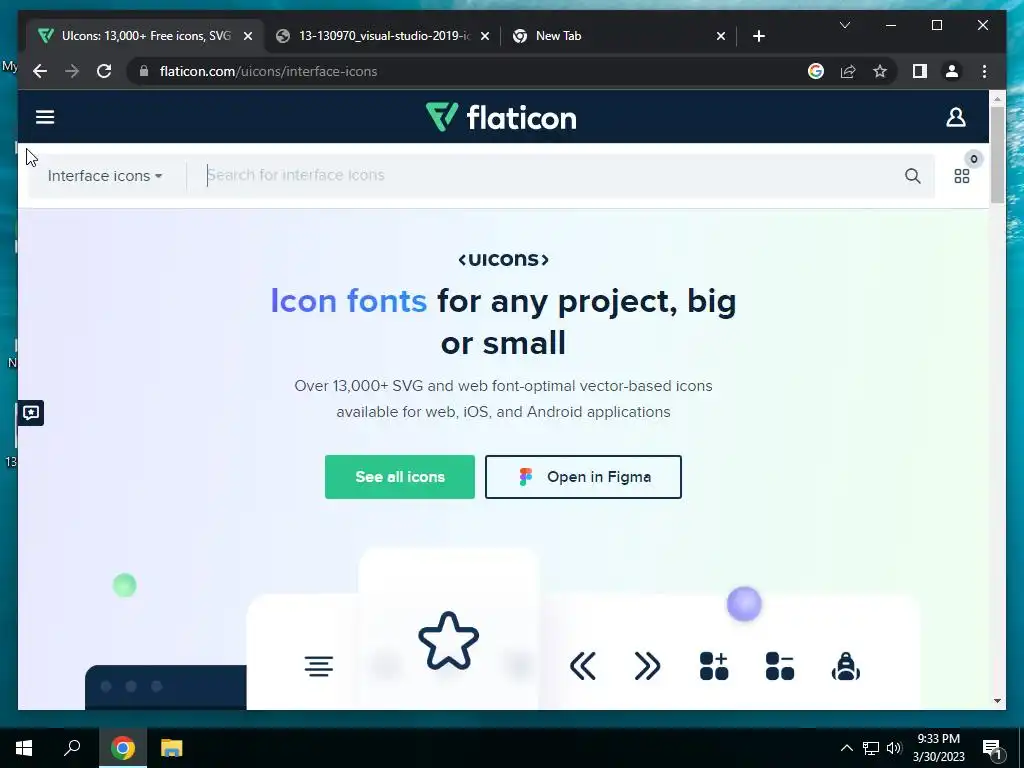Go back in Chrome browser
The image size is (1024, 768).
point(40,71)
